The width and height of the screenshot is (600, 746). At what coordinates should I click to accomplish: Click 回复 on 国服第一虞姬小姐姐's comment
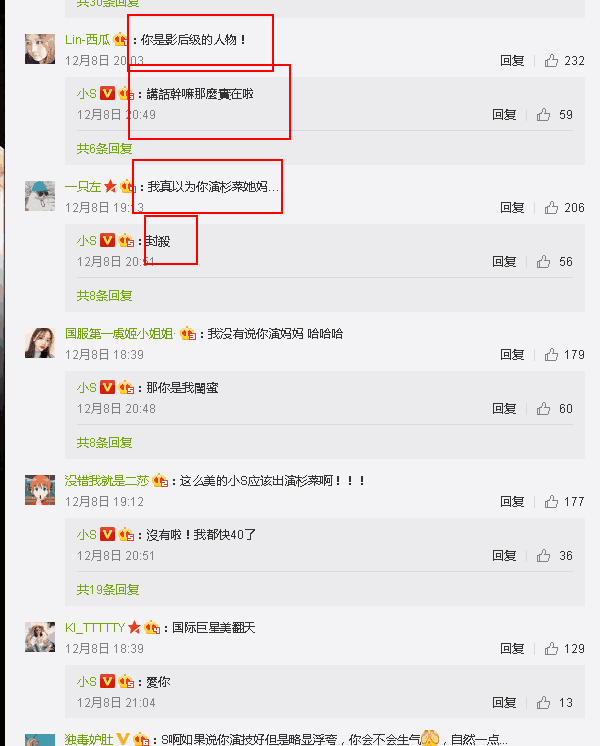coord(512,354)
